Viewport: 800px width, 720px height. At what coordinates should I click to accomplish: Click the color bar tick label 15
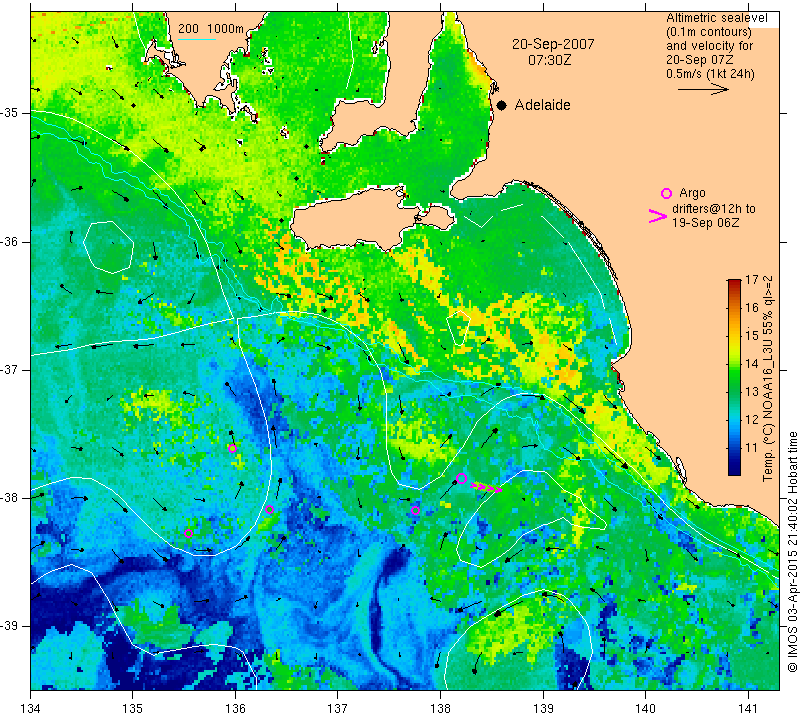[752, 336]
